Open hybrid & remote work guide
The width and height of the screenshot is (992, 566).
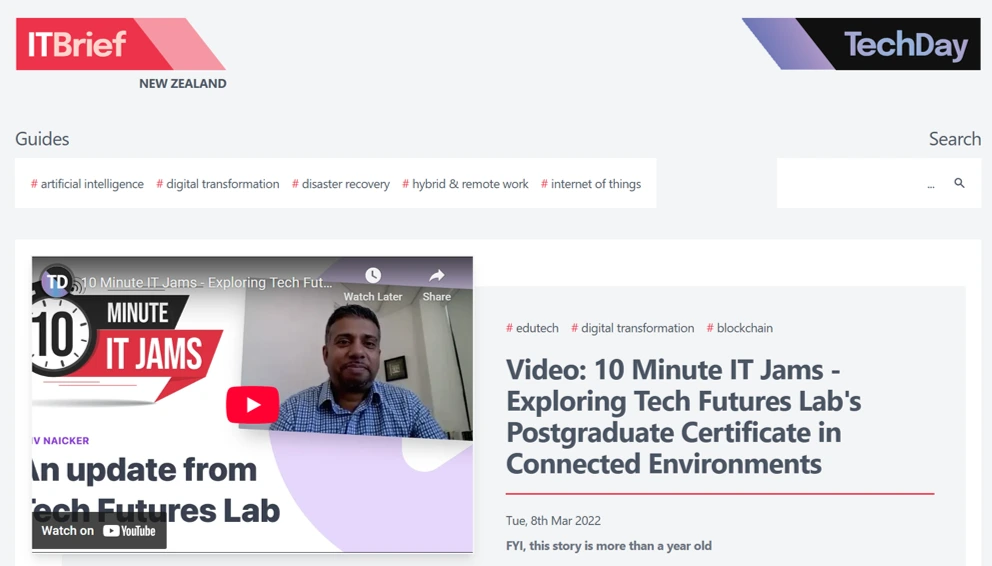[465, 184]
